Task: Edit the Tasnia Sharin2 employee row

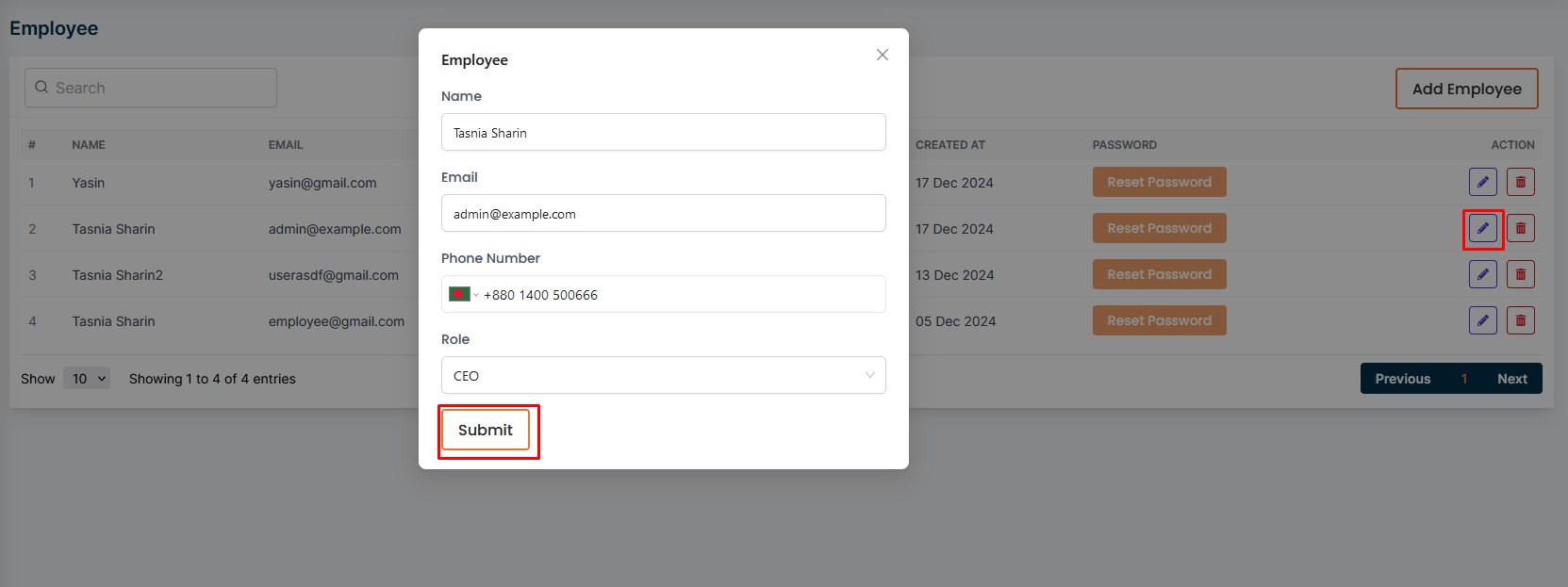Action: pos(1482,274)
